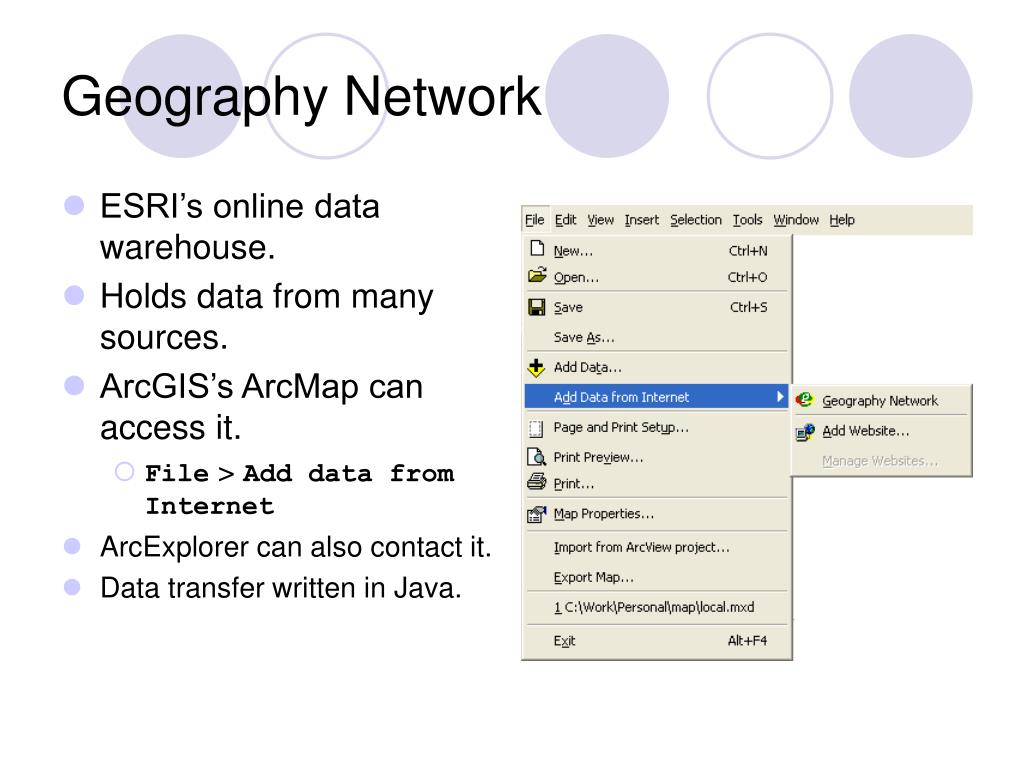
Task: Open the View menu
Action: [600, 220]
